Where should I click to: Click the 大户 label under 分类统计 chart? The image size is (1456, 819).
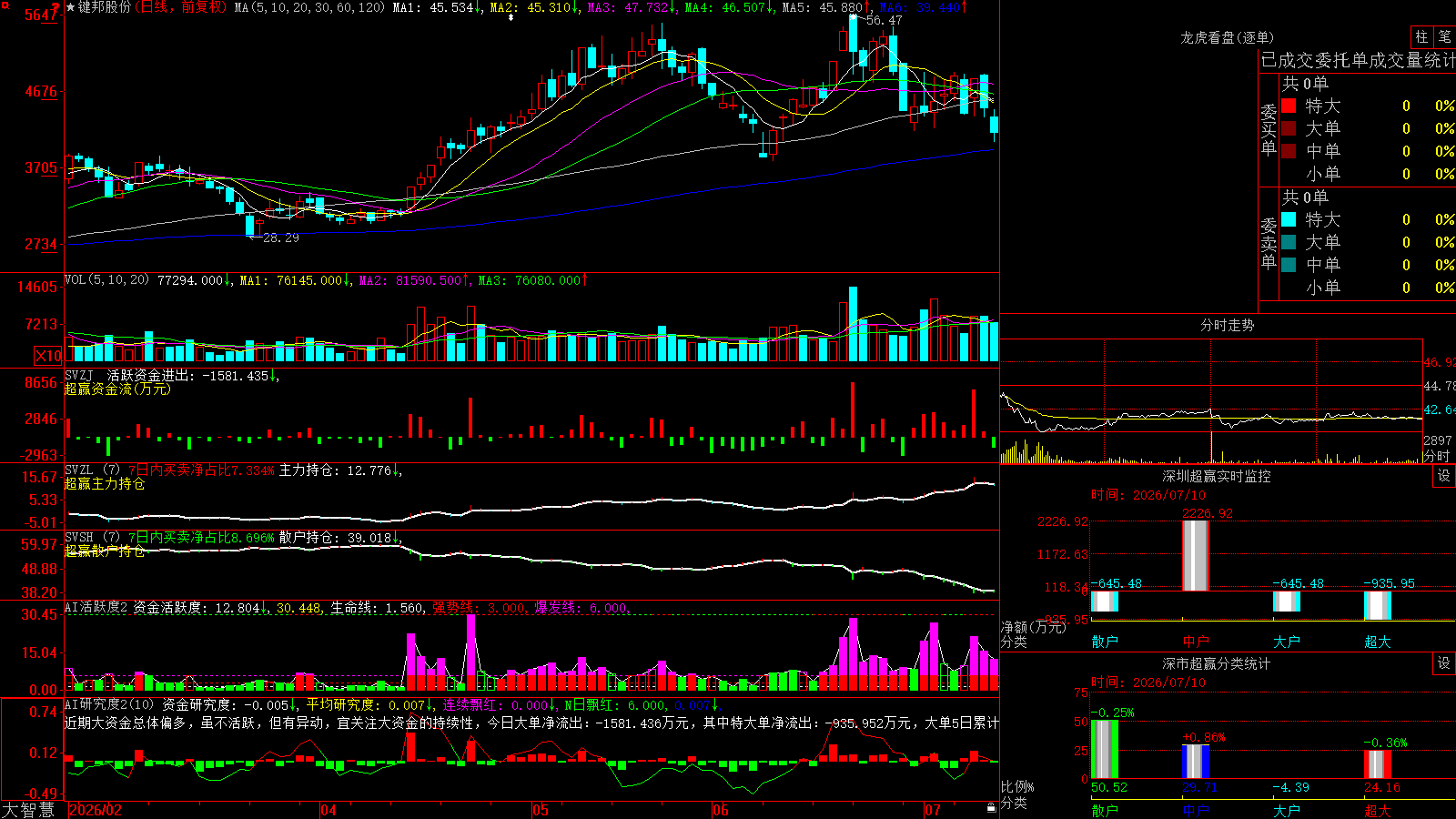[x=1287, y=810]
